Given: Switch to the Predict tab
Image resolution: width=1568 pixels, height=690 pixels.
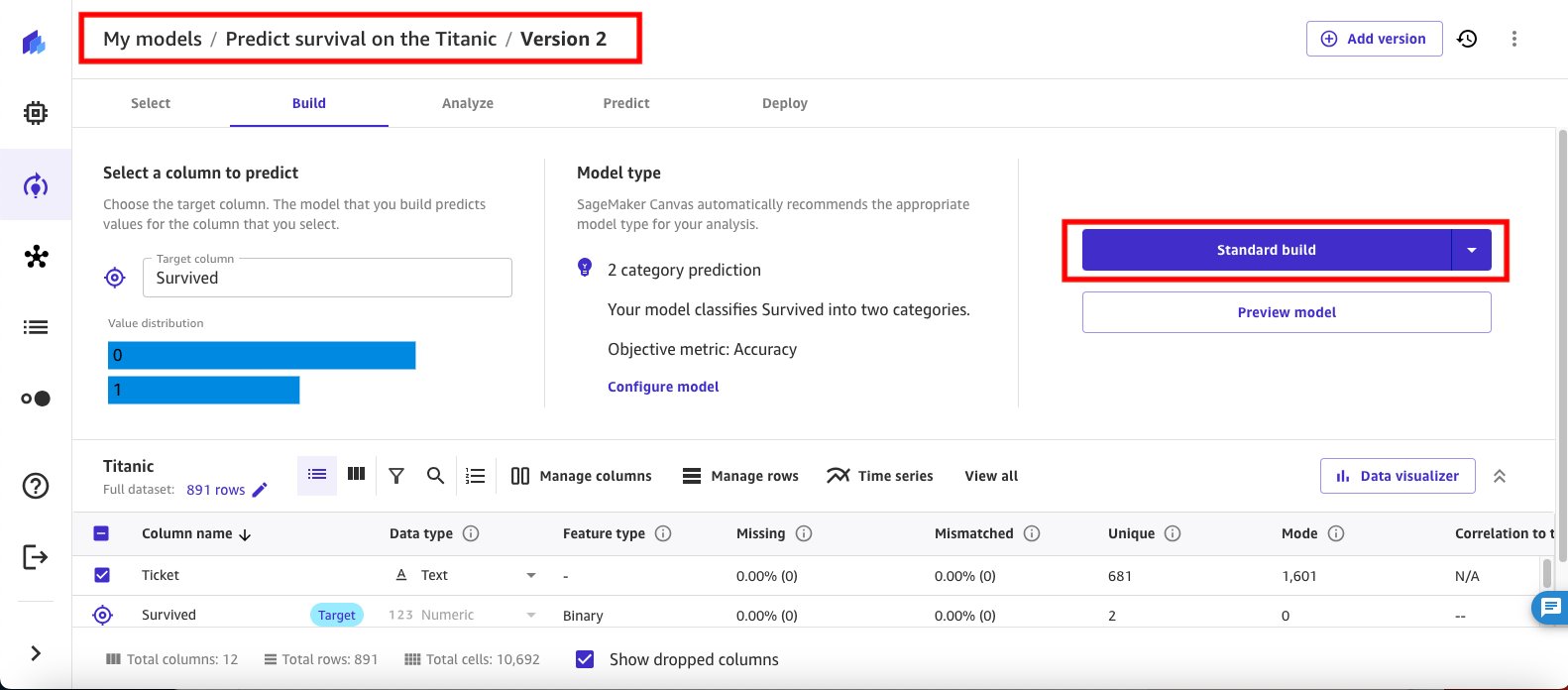Looking at the screenshot, I should point(626,103).
